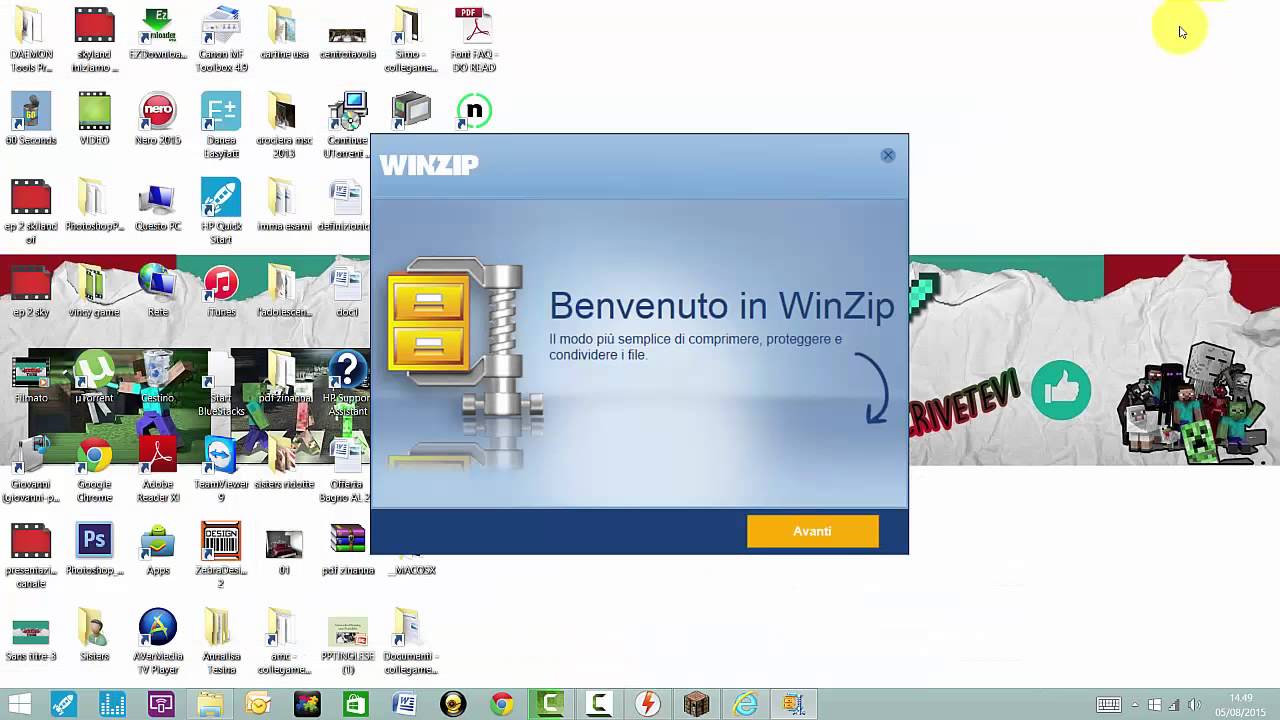Select the DAEMON Tools desktop icon

[30, 39]
